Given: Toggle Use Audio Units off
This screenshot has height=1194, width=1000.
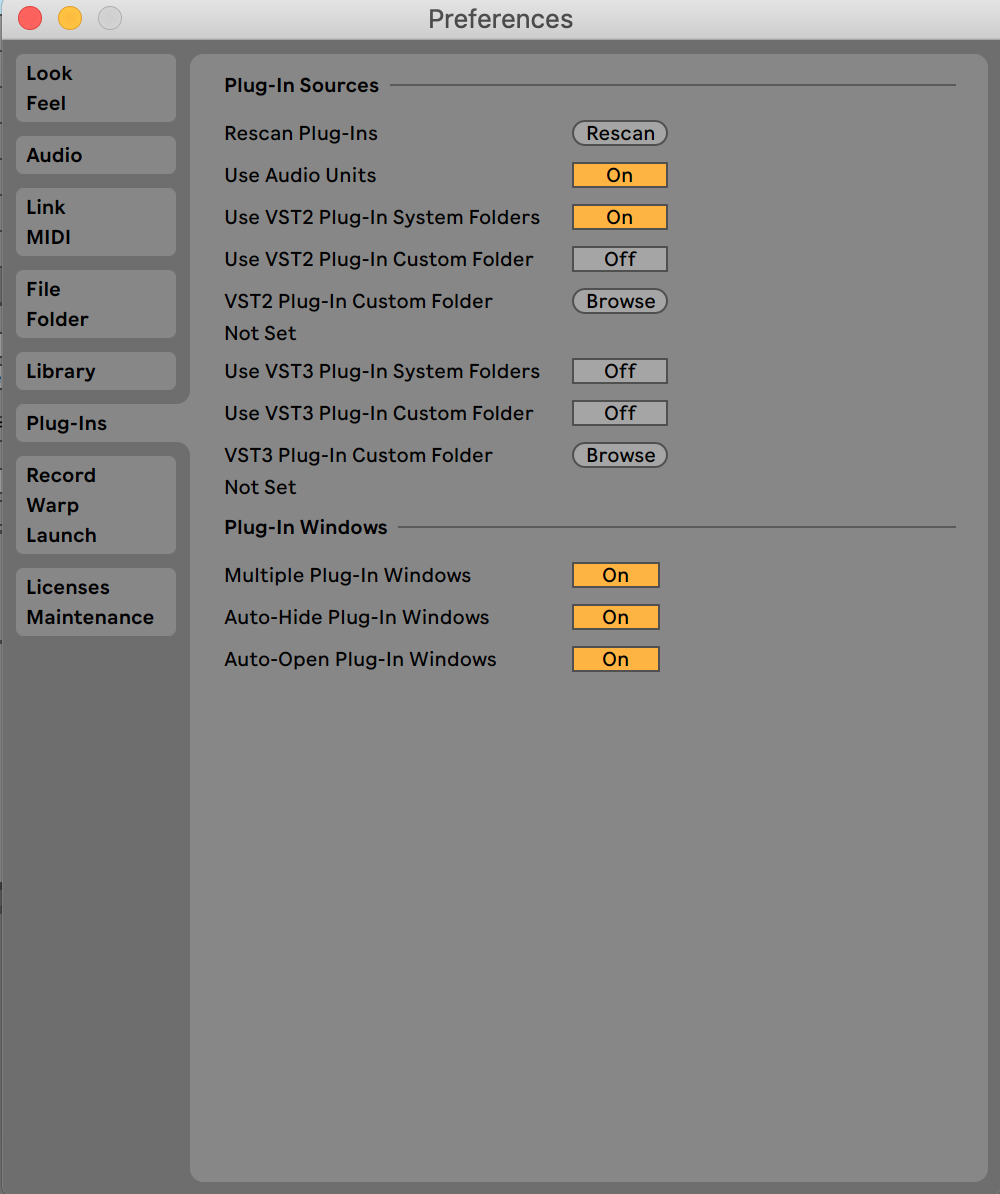Looking at the screenshot, I should [620, 175].
